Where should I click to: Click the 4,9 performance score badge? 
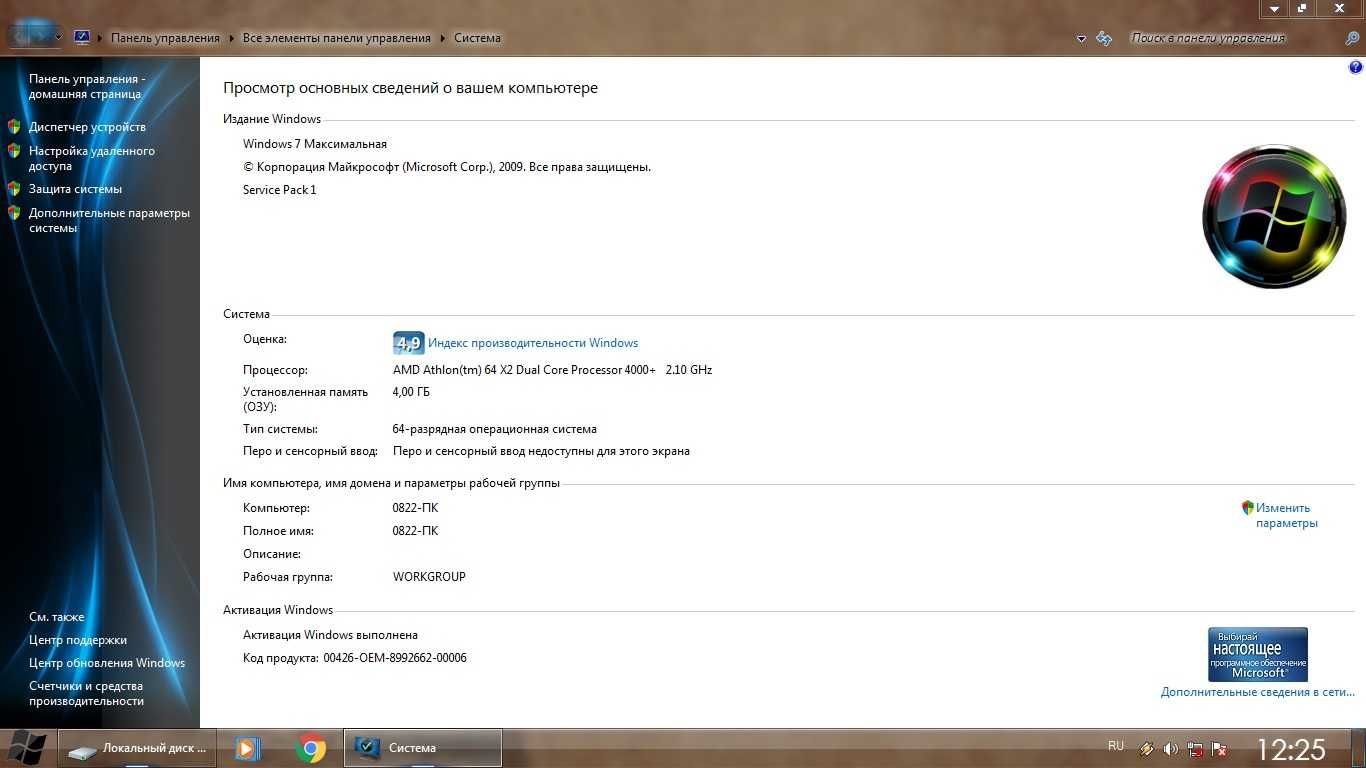[408, 343]
